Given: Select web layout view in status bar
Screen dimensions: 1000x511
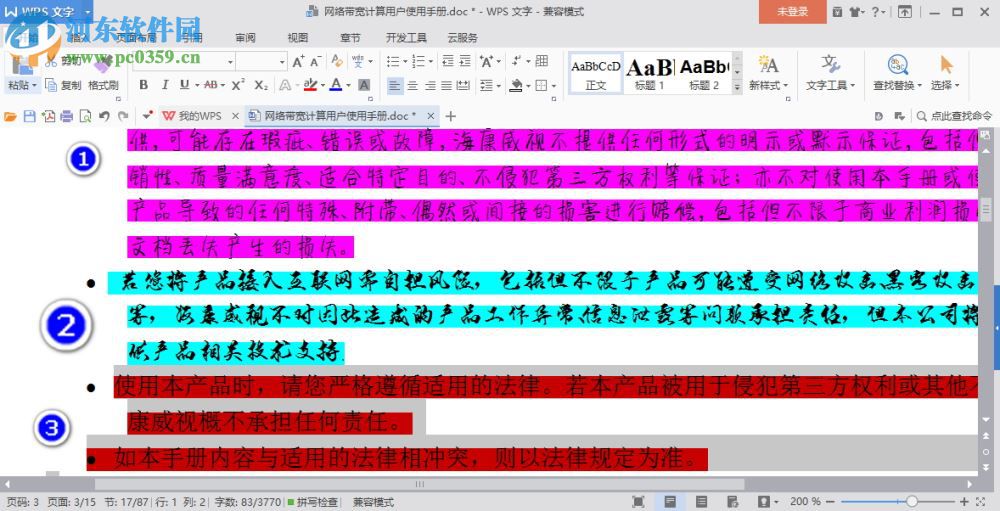Looking at the screenshot, I should pyautogui.click(x=733, y=502).
